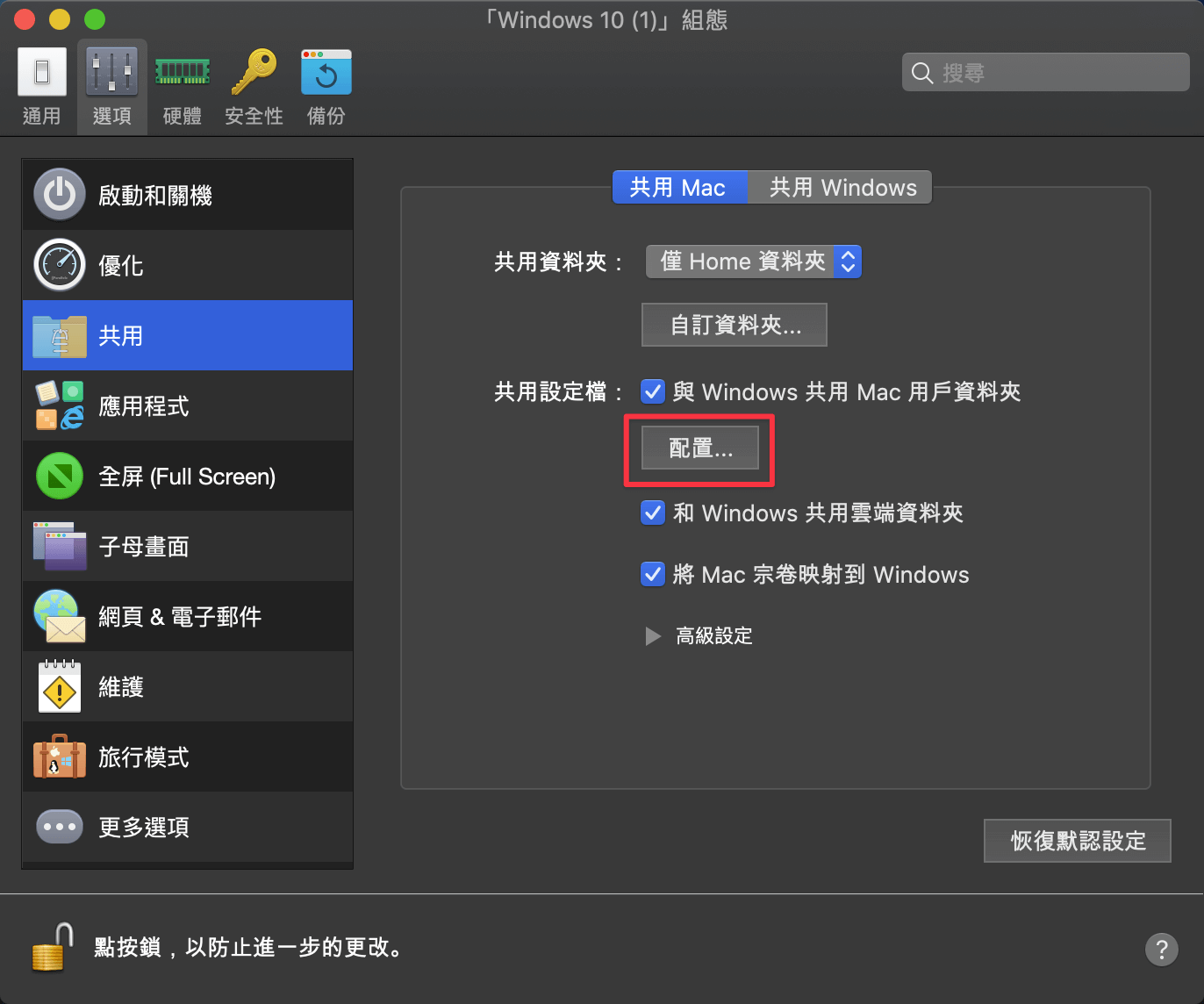The image size is (1204, 1004).
Task: Switch to the 共用 Mac tab
Action: click(679, 187)
